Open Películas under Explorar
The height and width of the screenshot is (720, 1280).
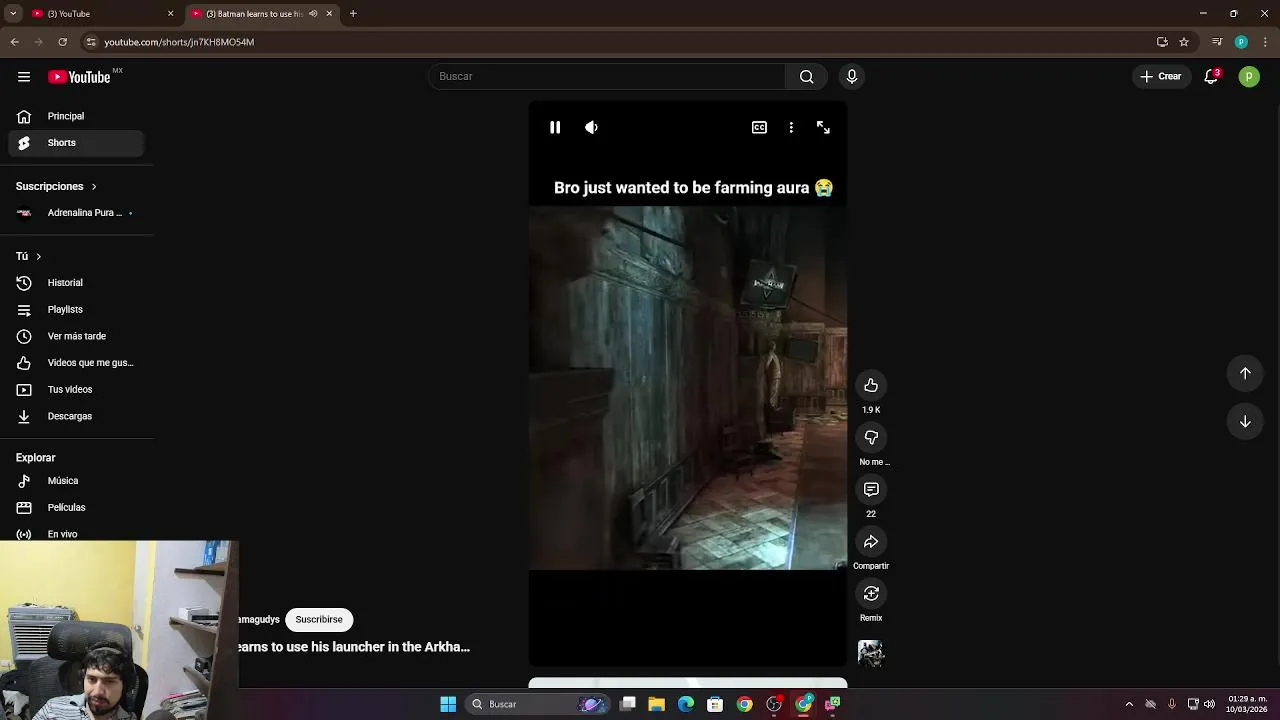[76, 508]
